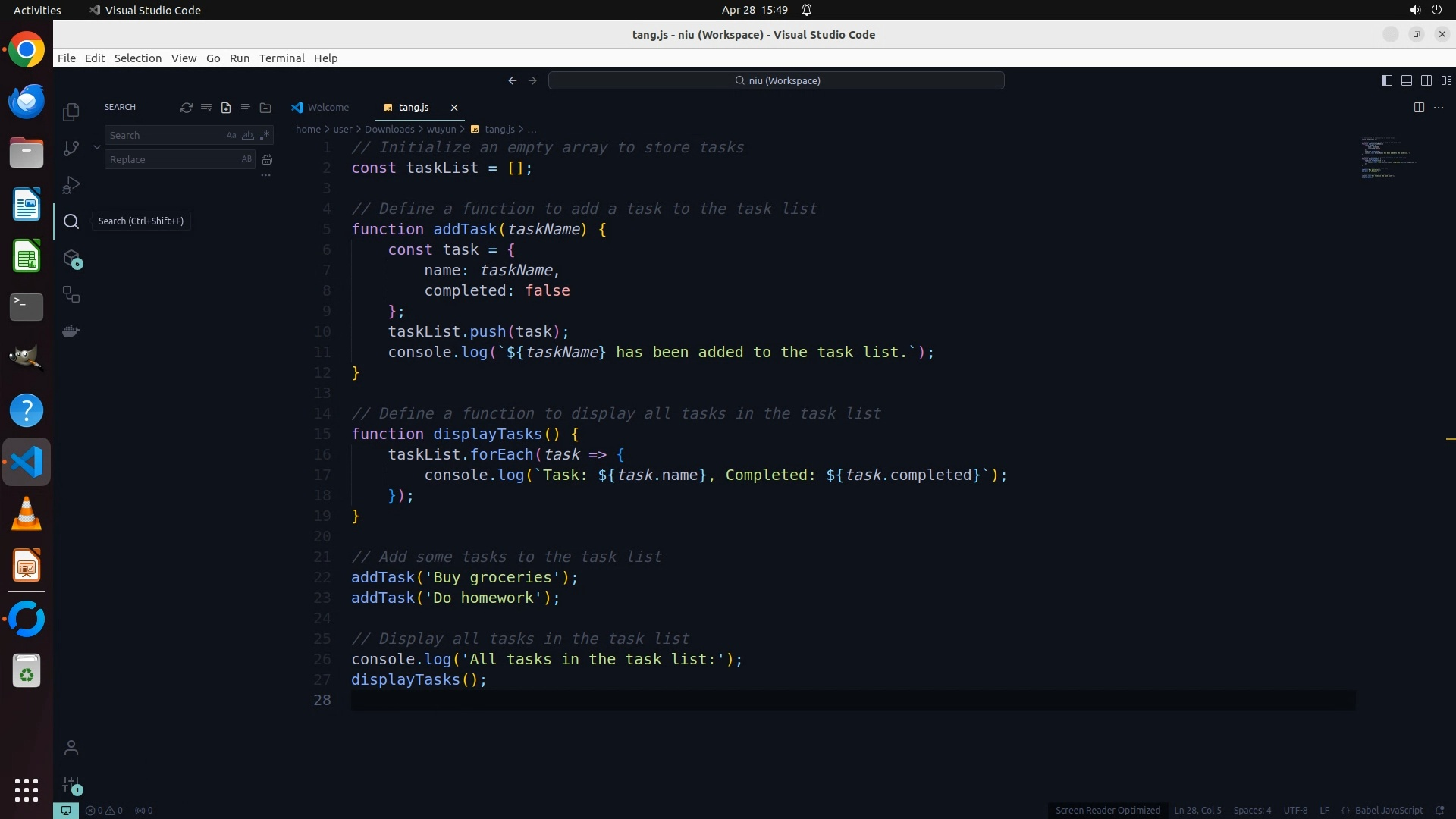Viewport: 1456px width, 819px height.
Task: Enable Use Regular Expression option
Action: coord(264,135)
